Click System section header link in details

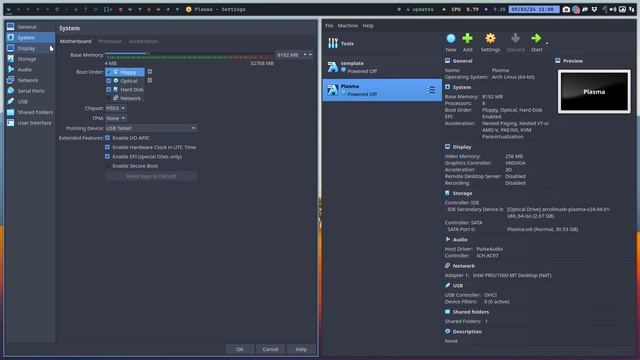click(x=462, y=87)
